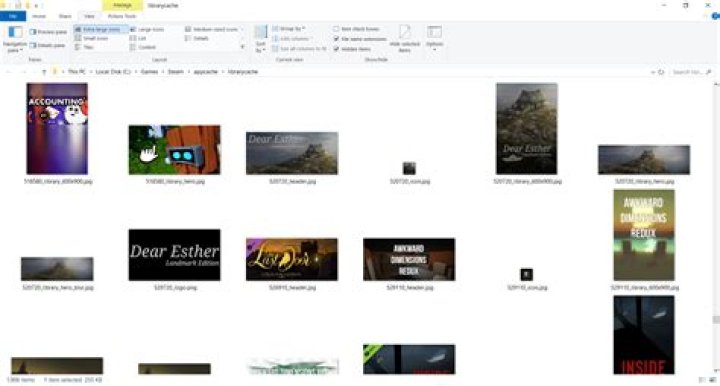Select Accounting robot hero thumbnail
The image size is (720, 386).
tap(174, 150)
